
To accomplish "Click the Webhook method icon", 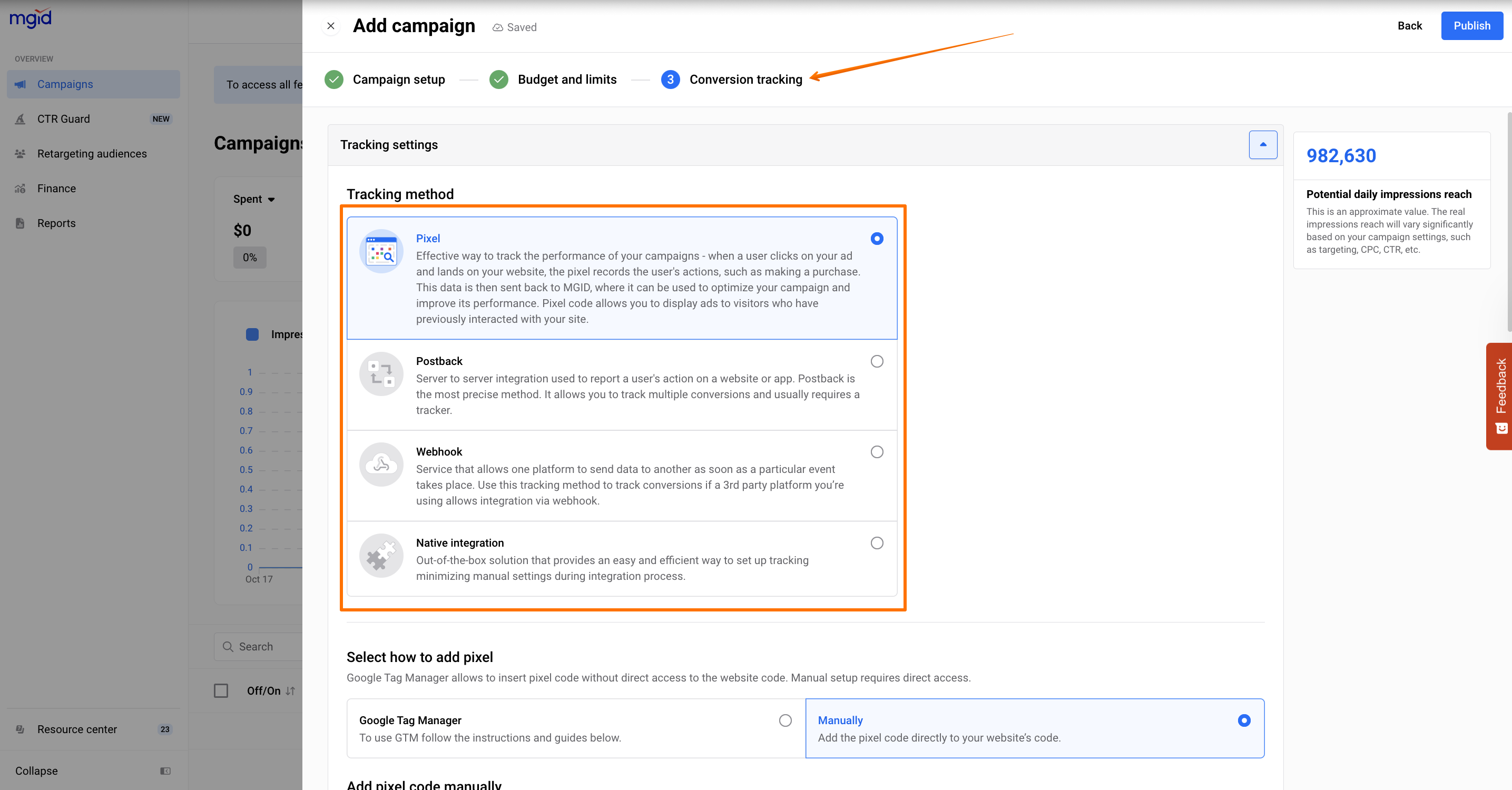I will pos(381,465).
